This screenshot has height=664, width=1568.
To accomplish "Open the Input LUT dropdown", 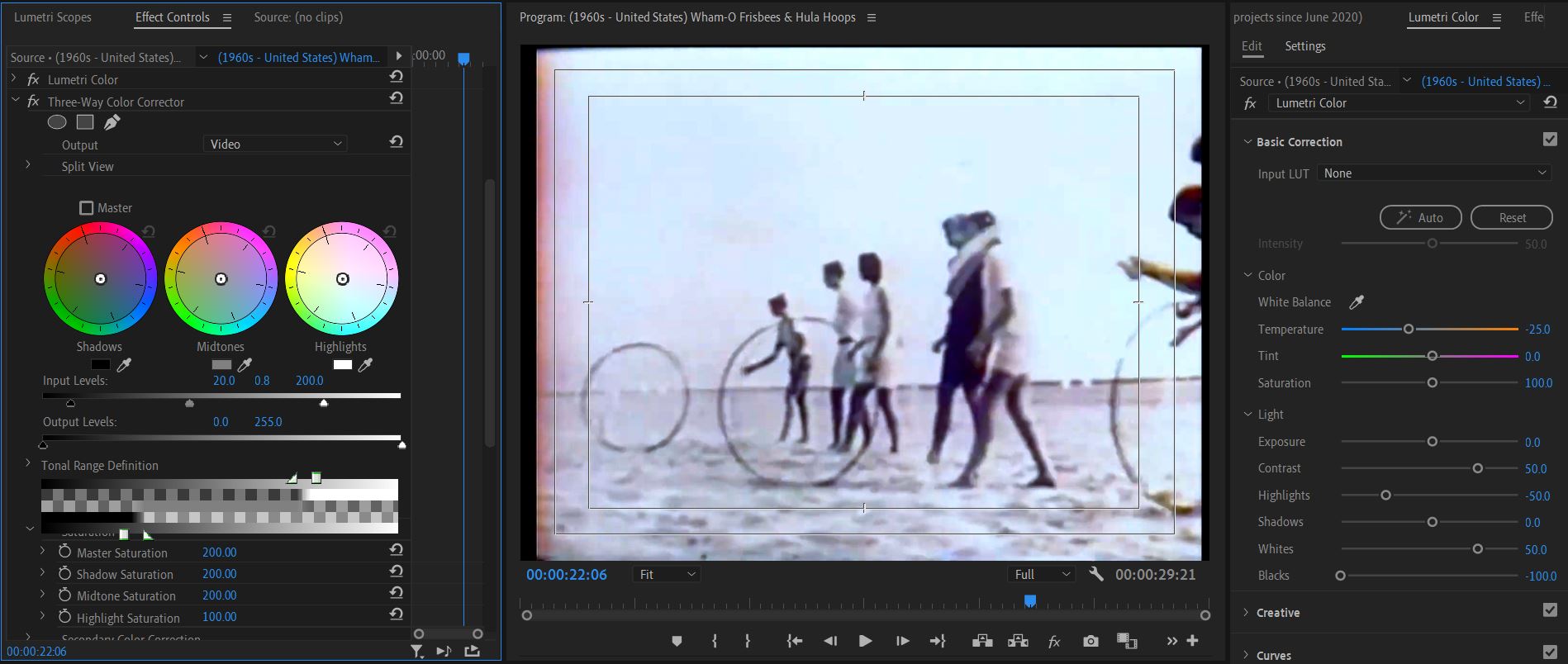I will click(1434, 173).
